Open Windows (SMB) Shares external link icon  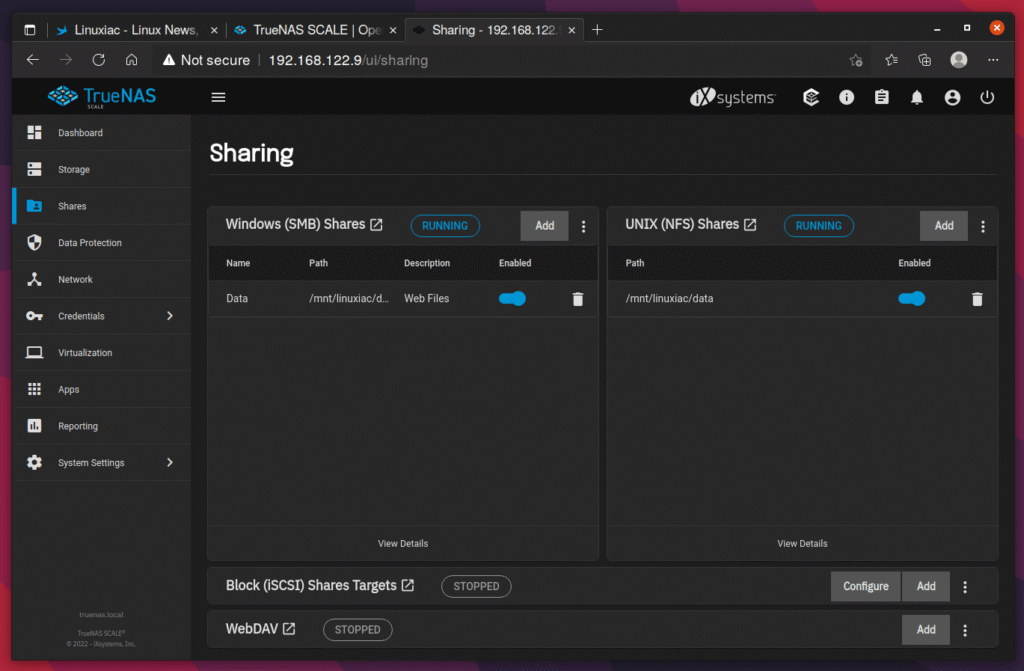[377, 225]
